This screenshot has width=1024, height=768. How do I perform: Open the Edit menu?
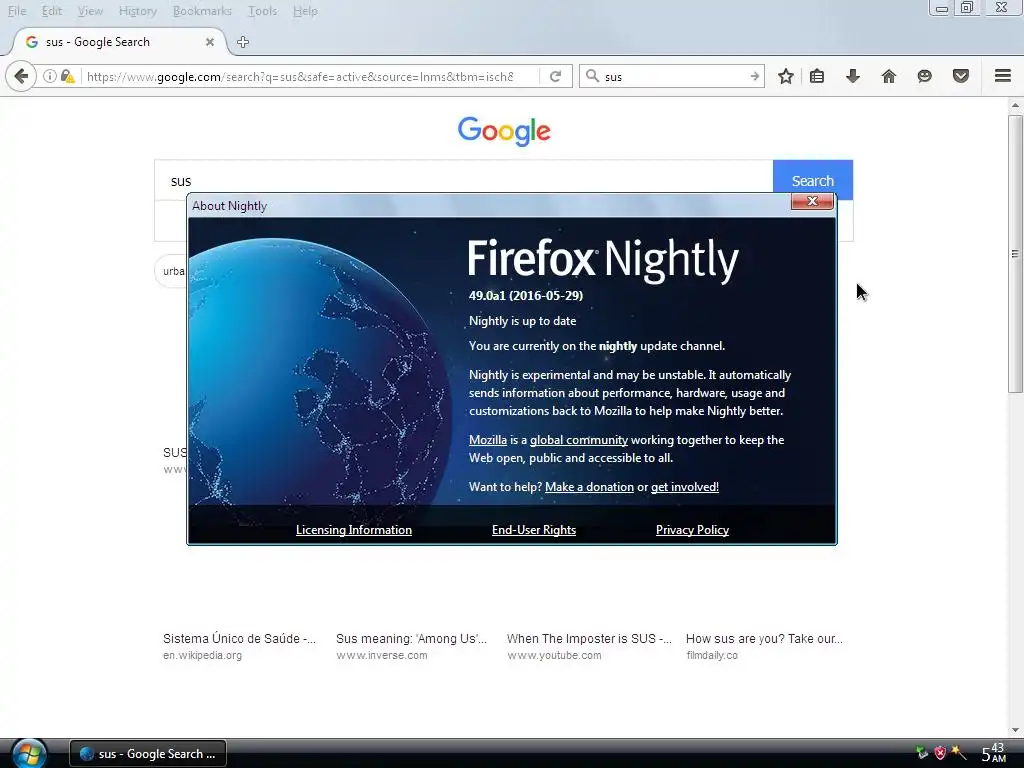click(52, 11)
